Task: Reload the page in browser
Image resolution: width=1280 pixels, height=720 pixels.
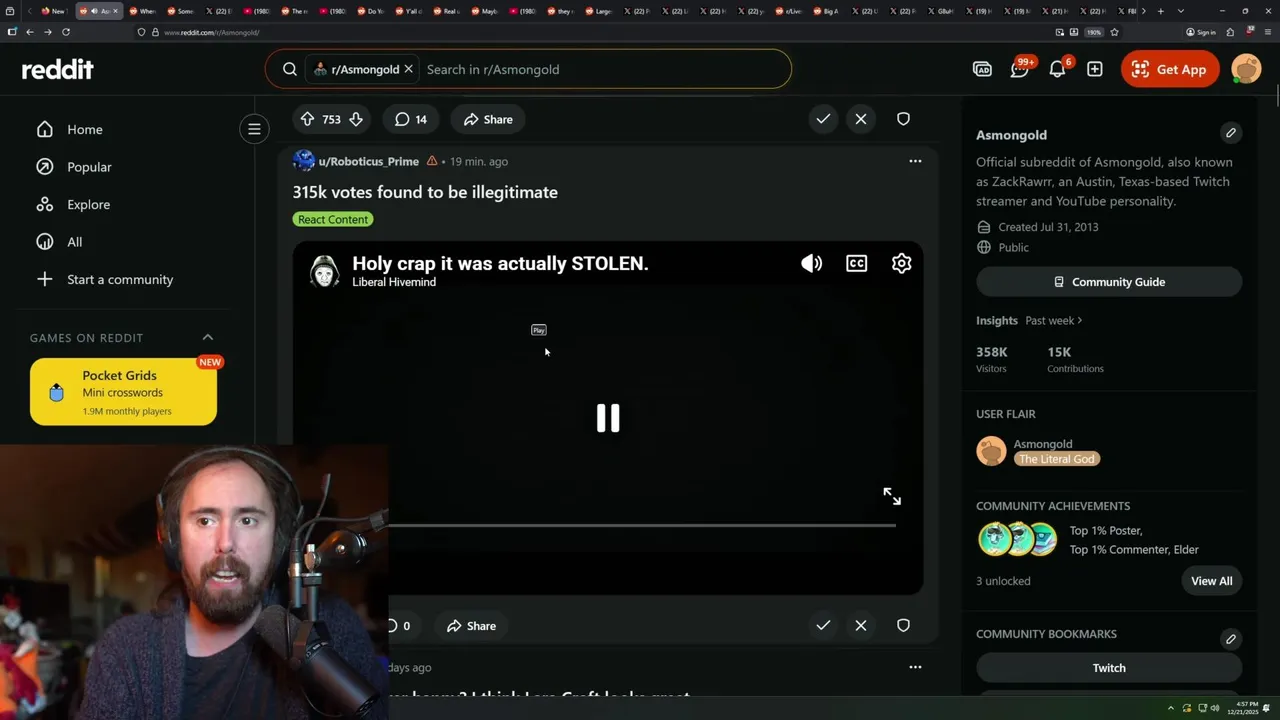Action: pyautogui.click(x=66, y=32)
